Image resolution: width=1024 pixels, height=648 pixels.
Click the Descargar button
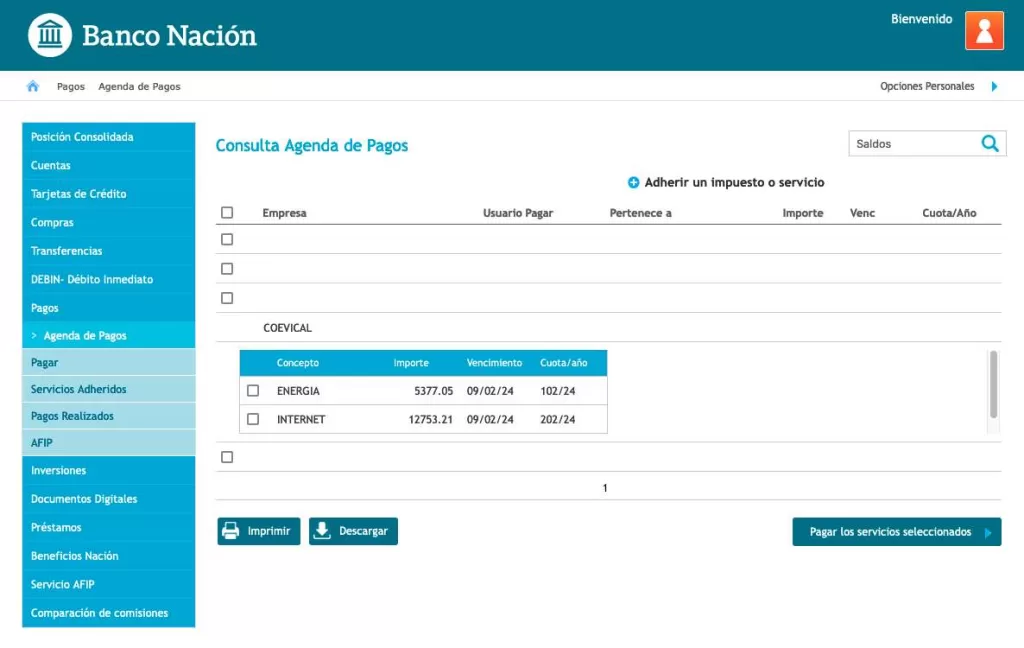[x=353, y=531]
